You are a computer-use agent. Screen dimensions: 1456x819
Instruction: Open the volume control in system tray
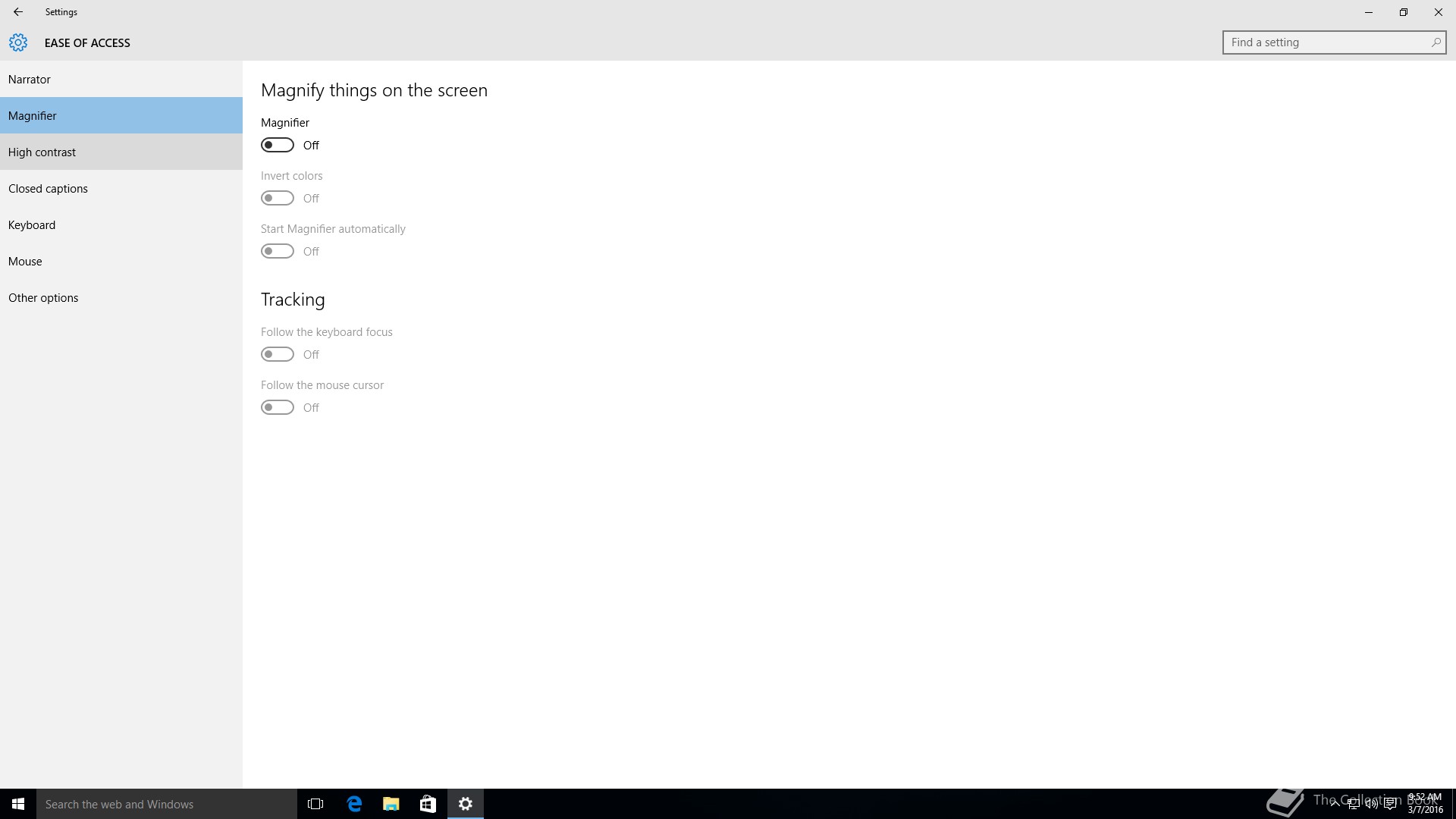[x=1371, y=804]
